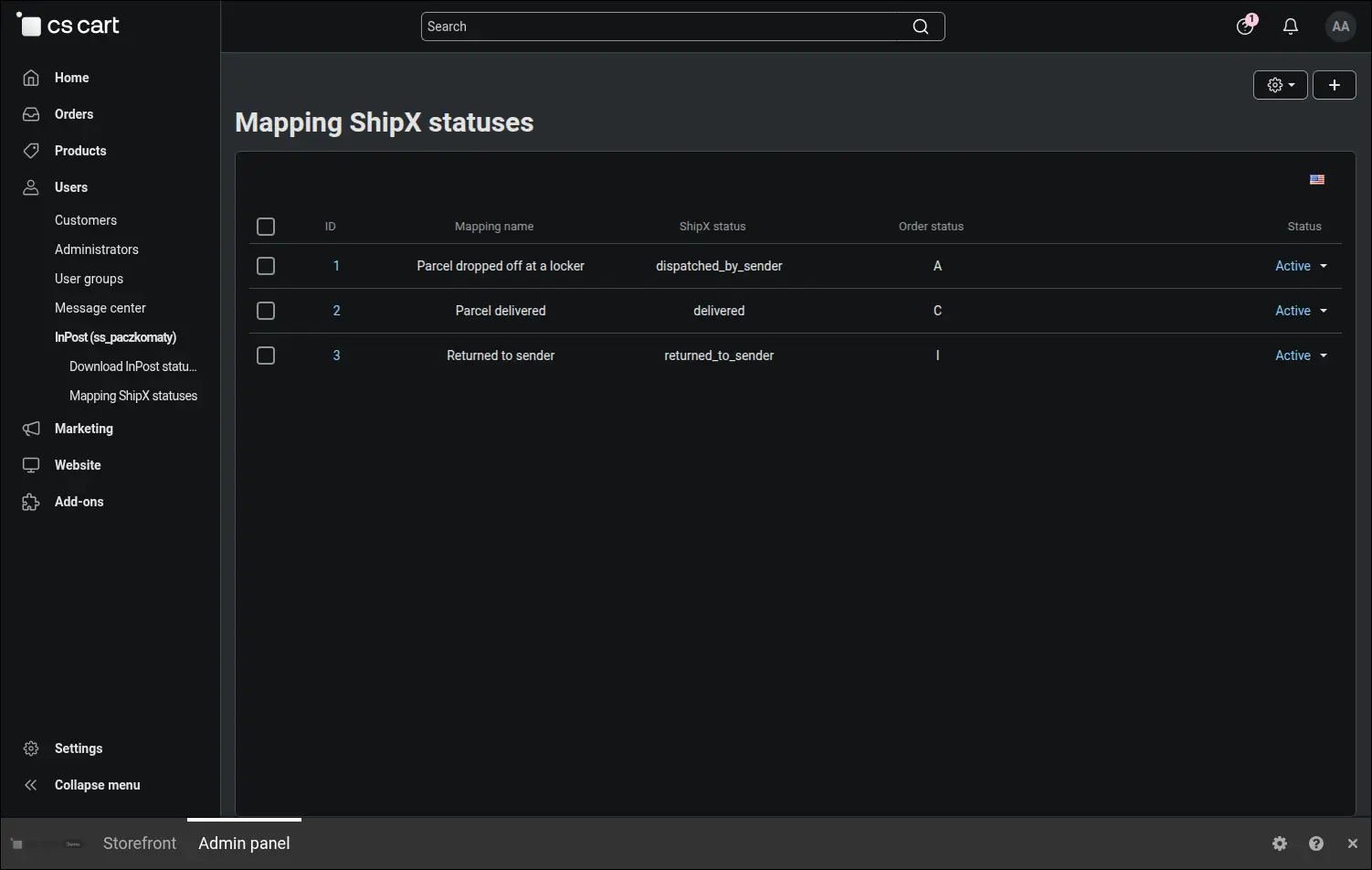
Task: Open the Products menu item
Action: click(x=80, y=151)
